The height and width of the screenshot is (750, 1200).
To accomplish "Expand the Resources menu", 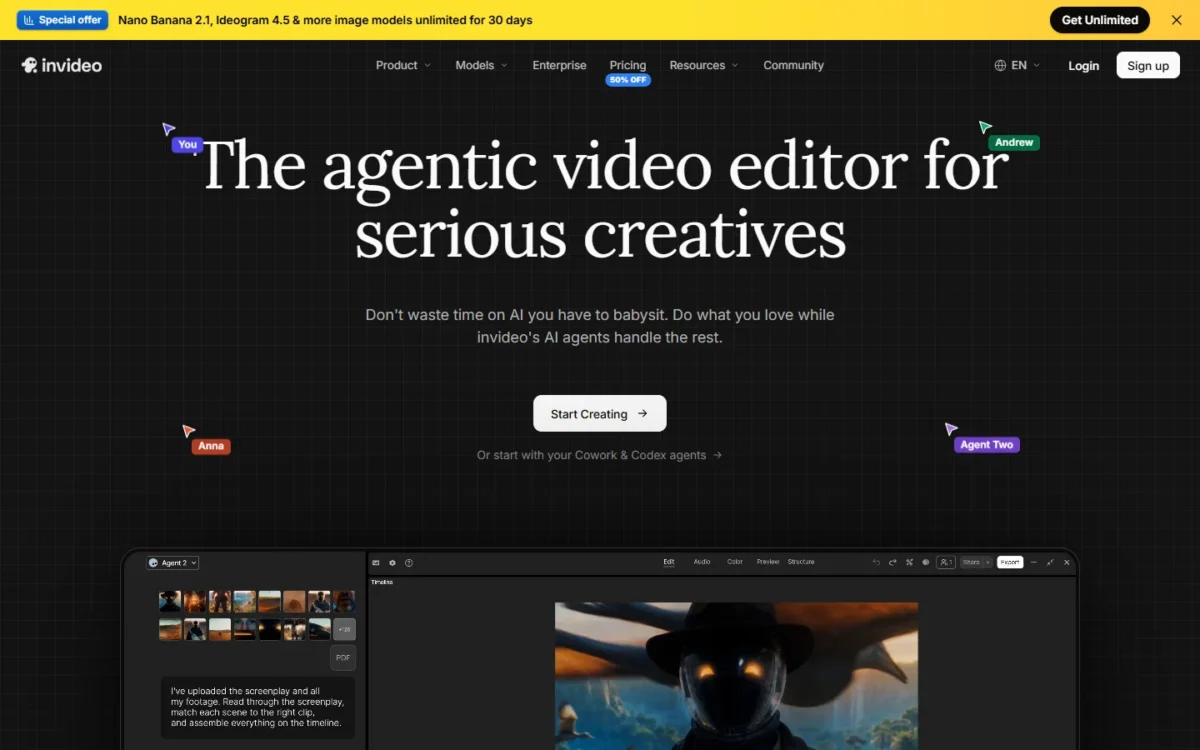I will [x=704, y=65].
